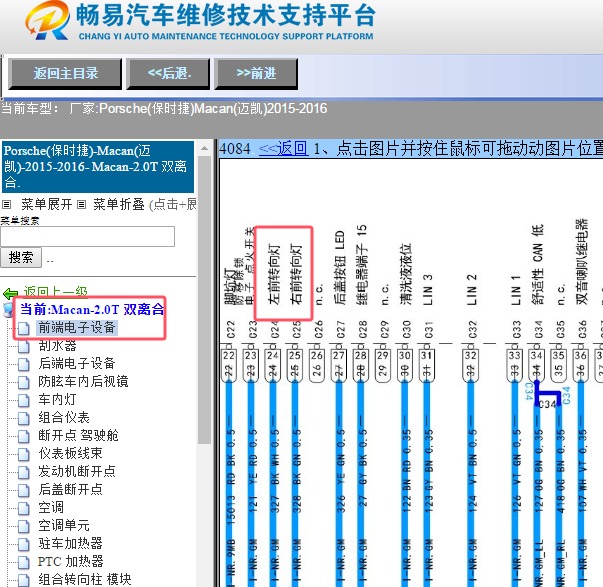603x587 pixels.
Task: Click the Porsche Macan model title banner
Action: point(98,167)
